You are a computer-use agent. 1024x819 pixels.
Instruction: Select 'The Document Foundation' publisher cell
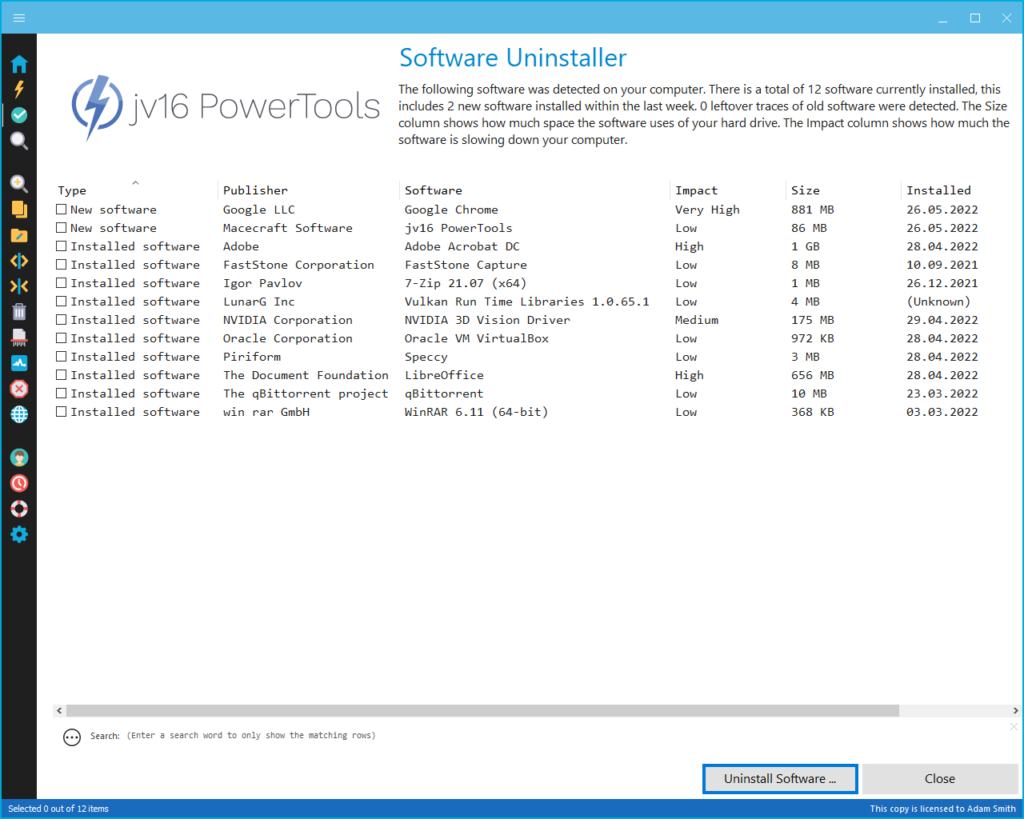[x=306, y=375]
